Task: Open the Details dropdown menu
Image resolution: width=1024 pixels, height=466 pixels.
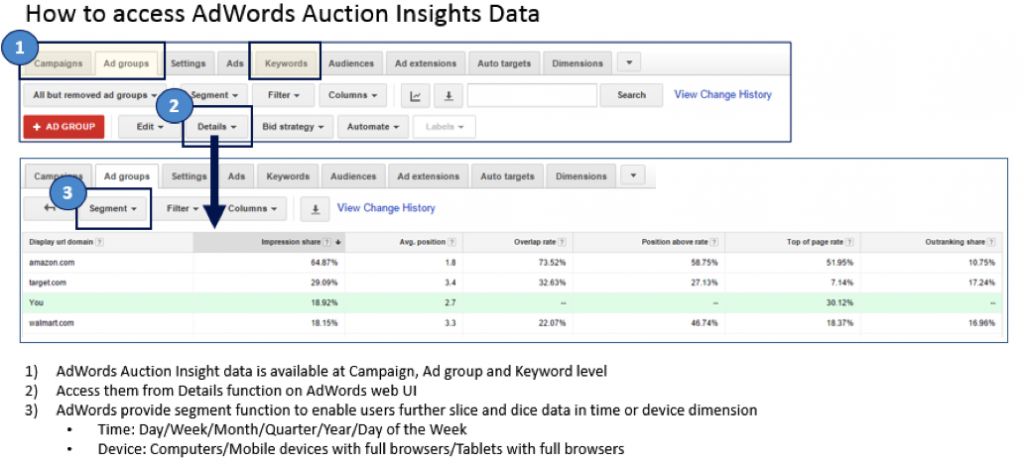Action: (x=217, y=127)
